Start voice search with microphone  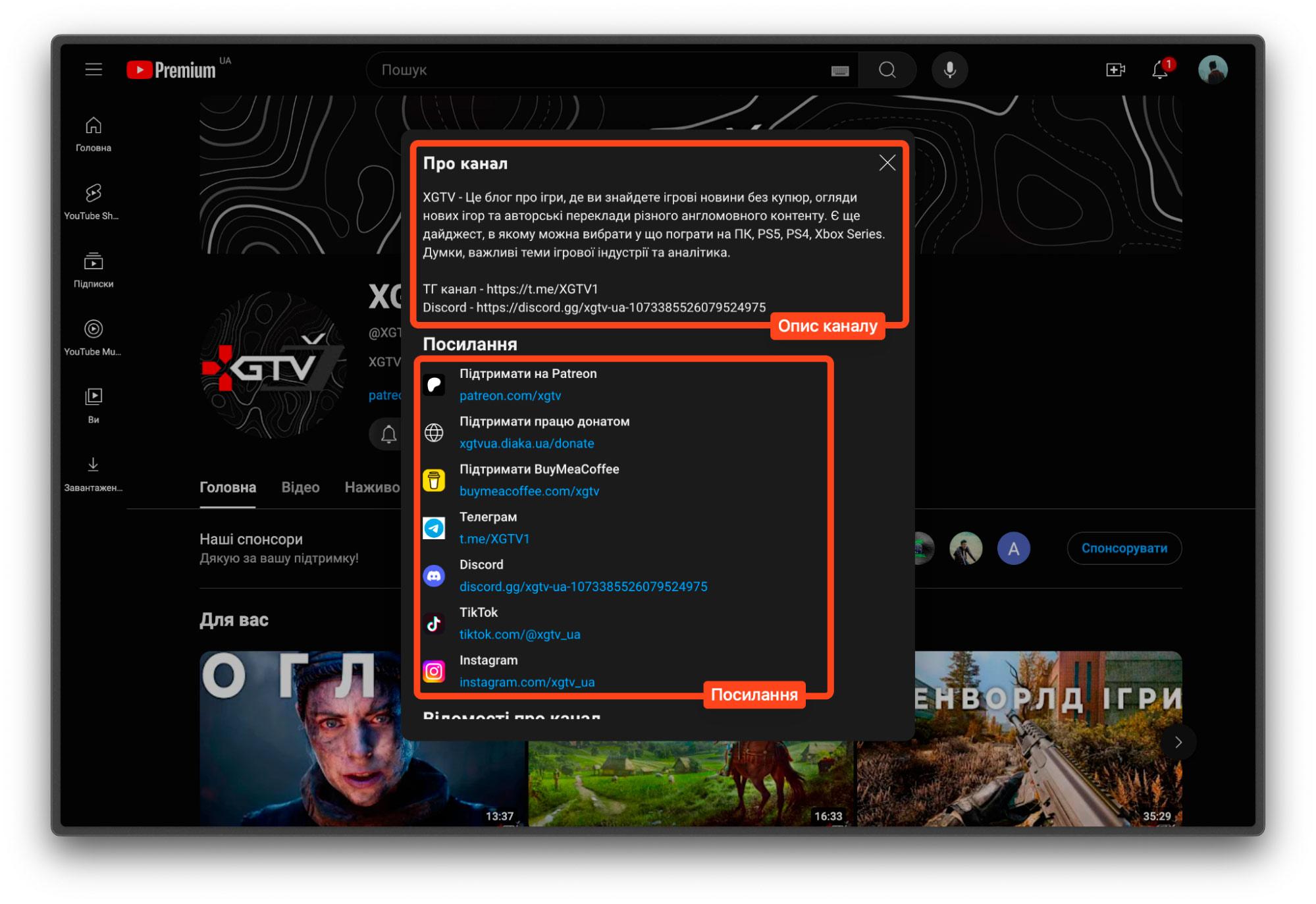949,70
